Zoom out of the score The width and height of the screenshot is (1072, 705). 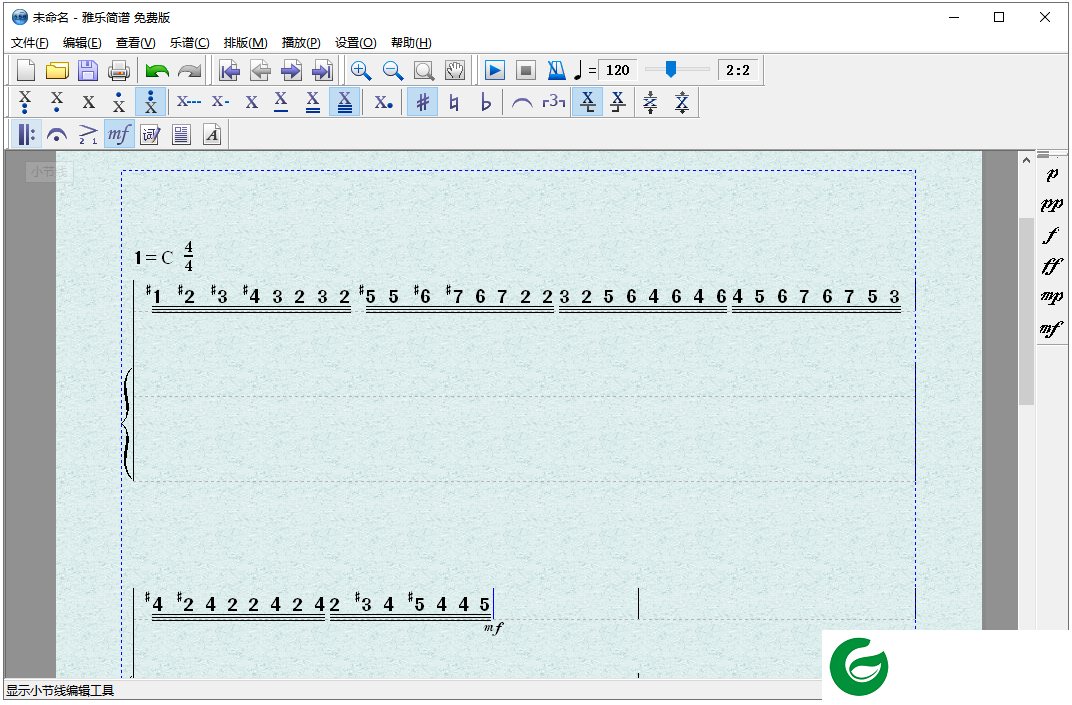(392, 70)
